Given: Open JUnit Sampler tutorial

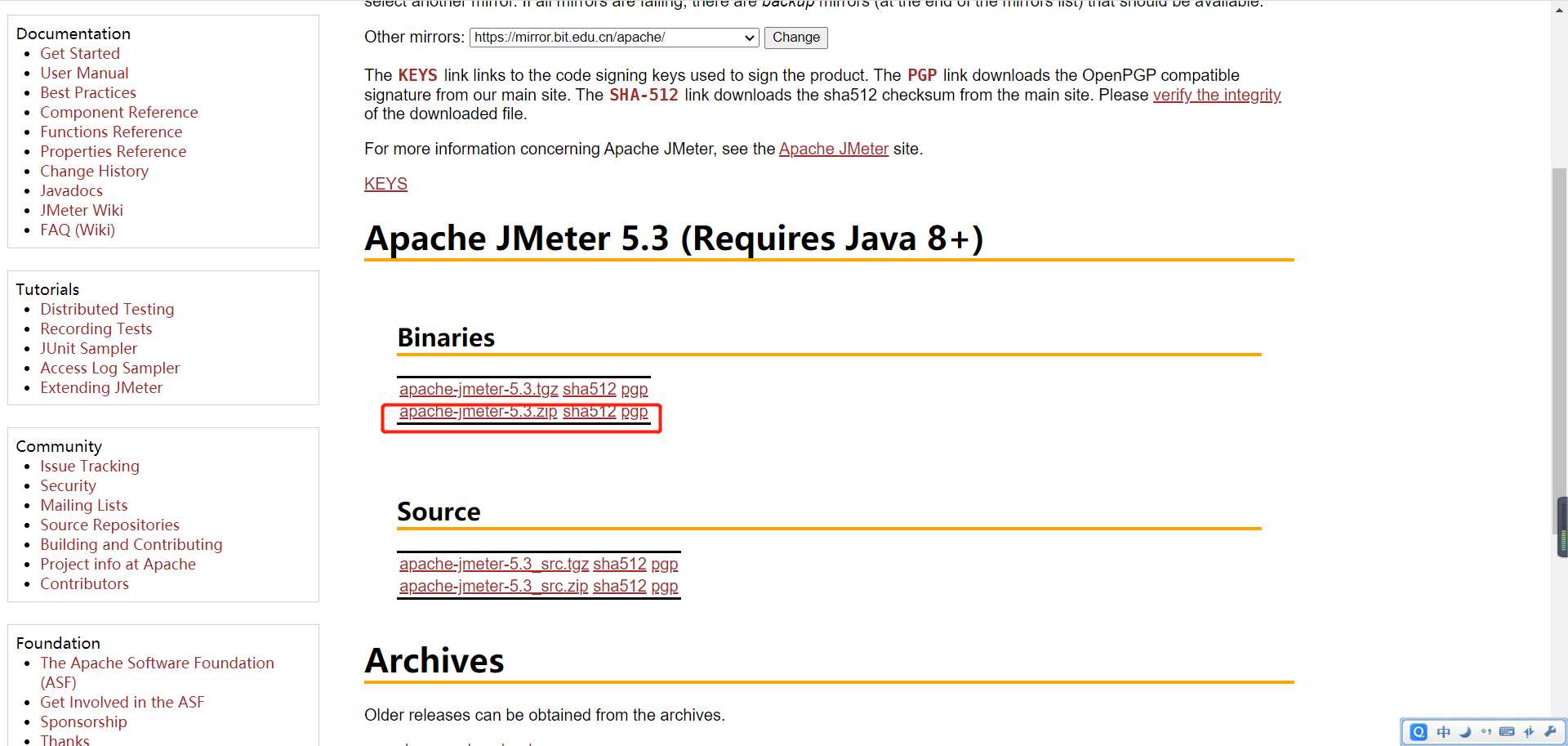Looking at the screenshot, I should tap(89, 348).
